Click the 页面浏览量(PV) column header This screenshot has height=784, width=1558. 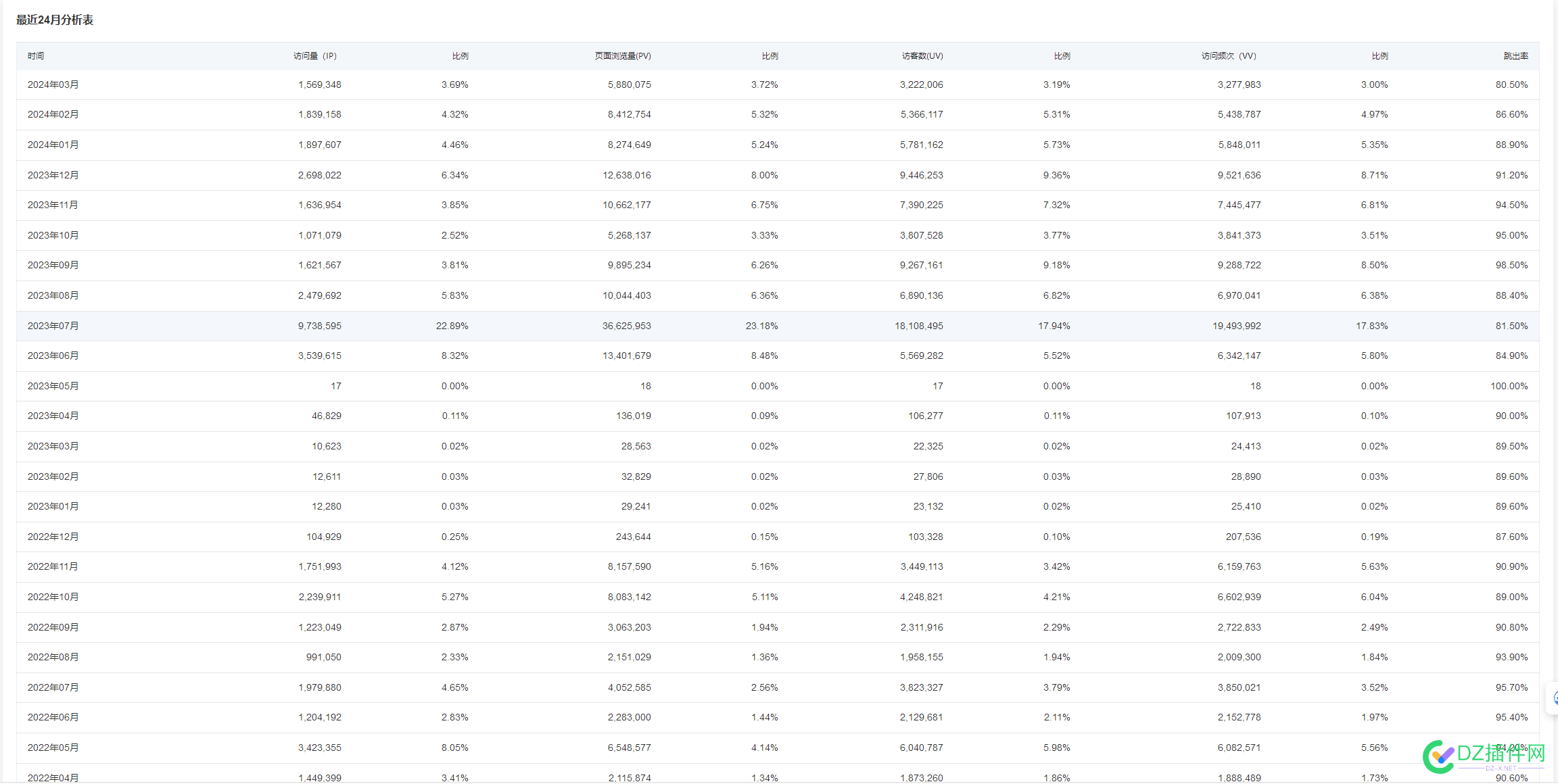(623, 56)
